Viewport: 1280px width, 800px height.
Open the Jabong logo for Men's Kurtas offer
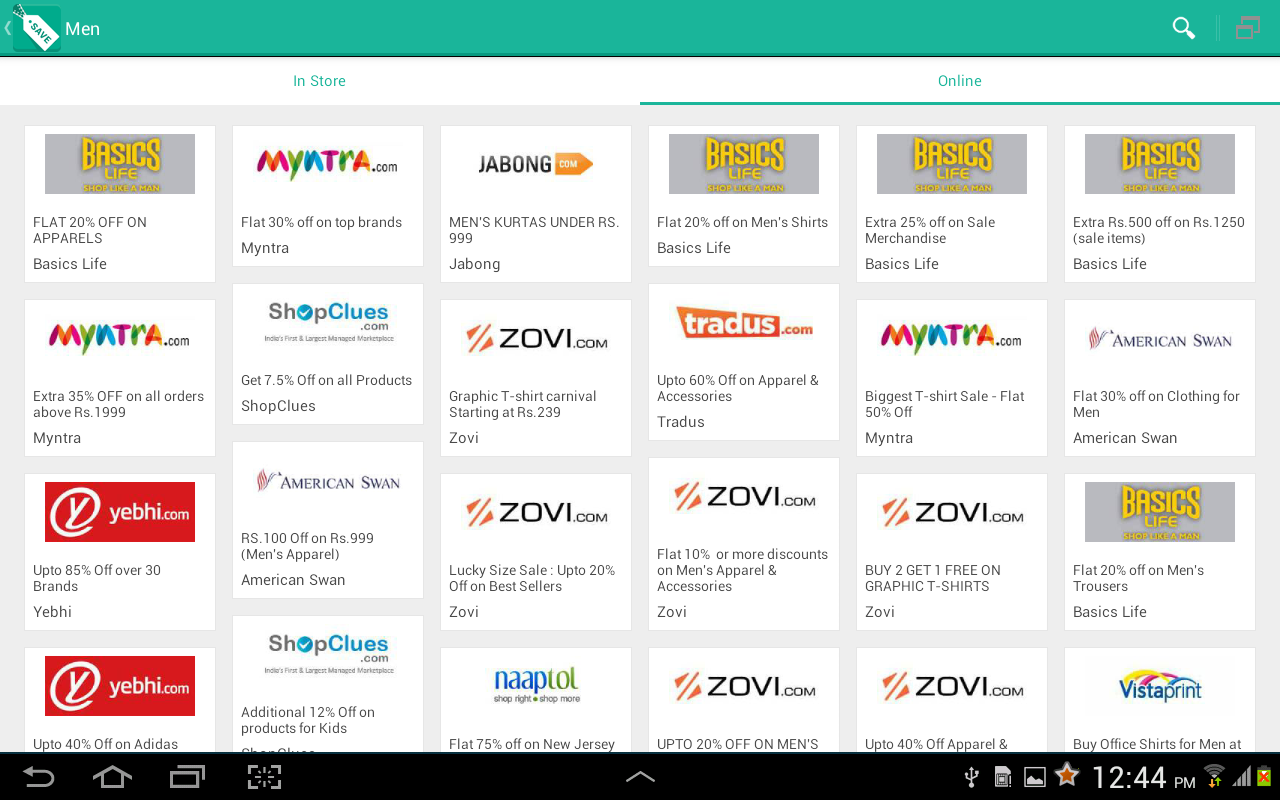tap(536, 164)
